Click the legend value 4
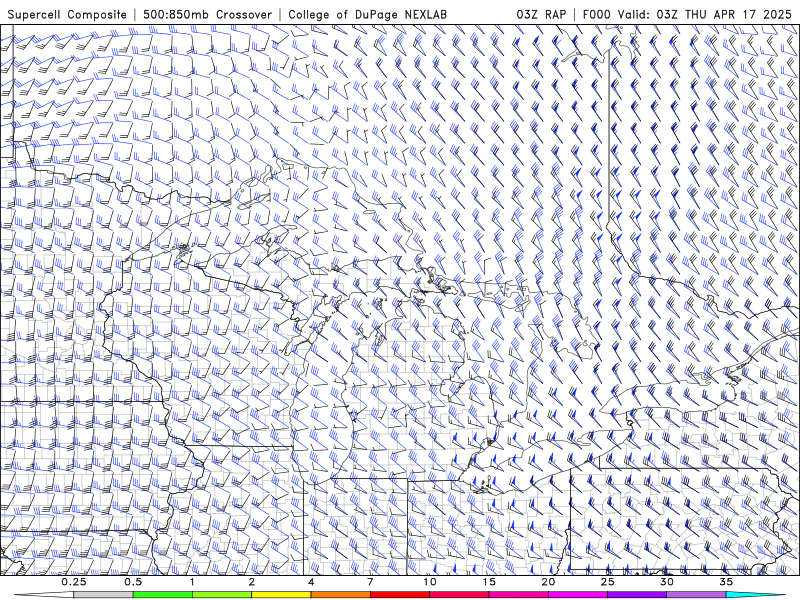Image resolution: width=800 pixels, height=600 pixels. tap(311, 582)
